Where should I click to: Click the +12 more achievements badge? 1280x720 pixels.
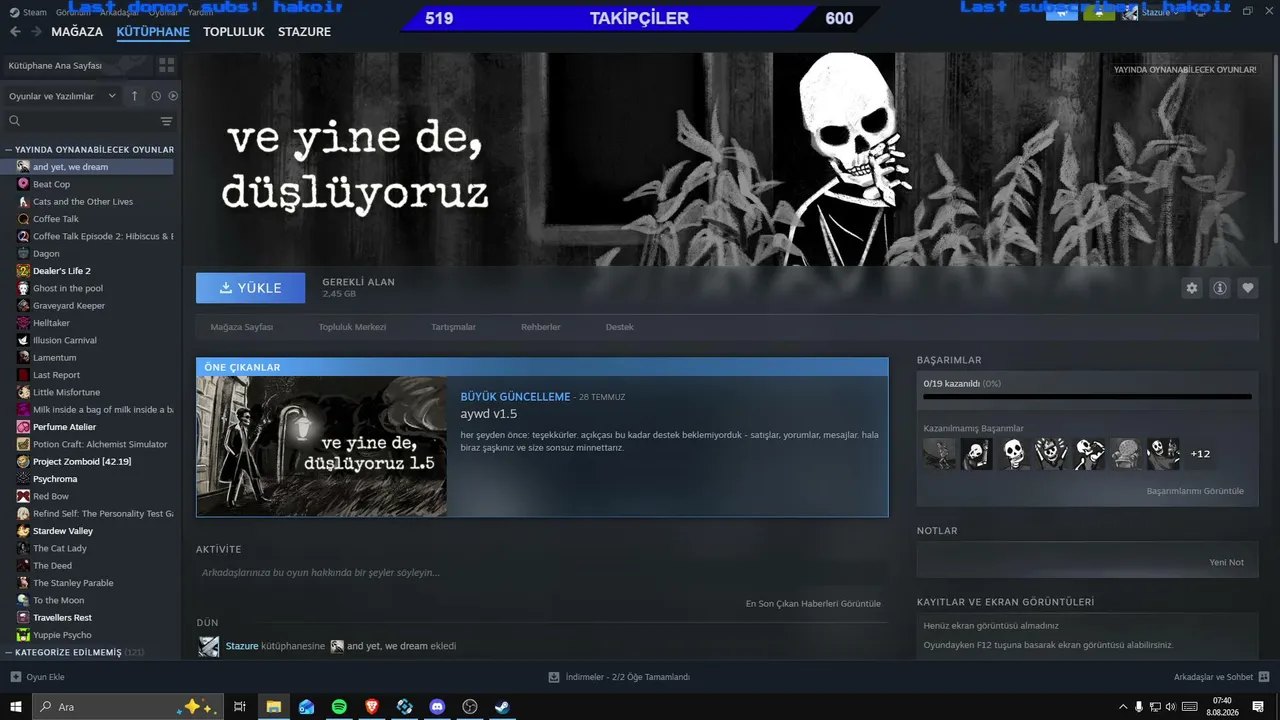[x=1200, y=454]
